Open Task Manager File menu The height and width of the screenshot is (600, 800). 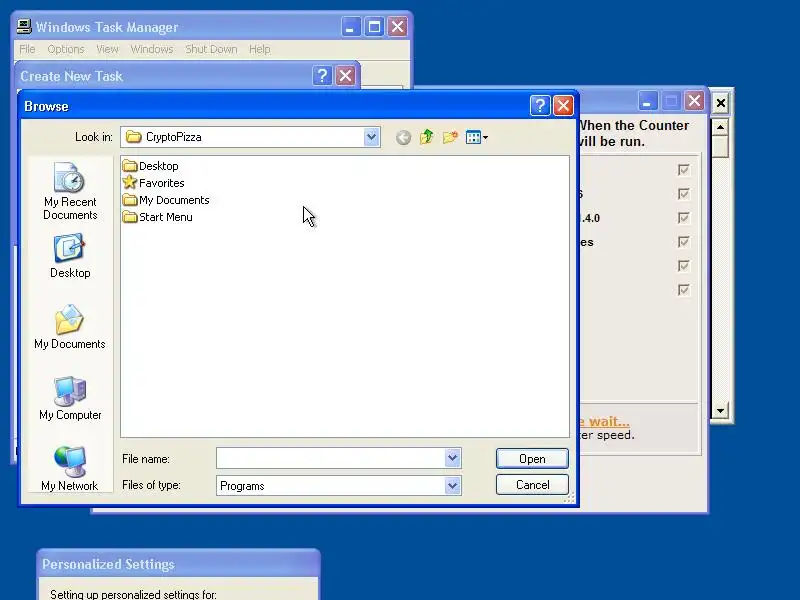[x=27, y=49]
